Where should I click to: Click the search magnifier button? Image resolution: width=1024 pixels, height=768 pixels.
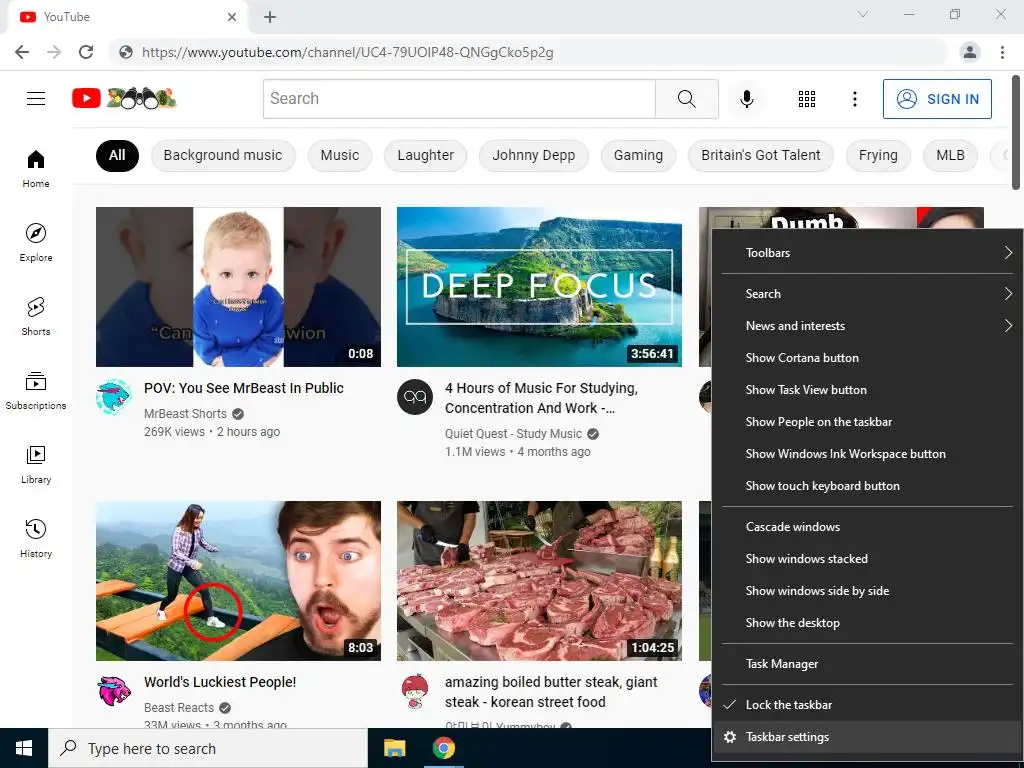tap(686, 99)
